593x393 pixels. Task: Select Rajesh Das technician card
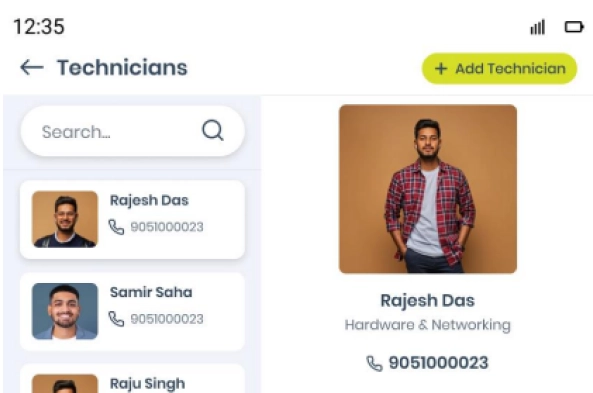tap(132, 220)
